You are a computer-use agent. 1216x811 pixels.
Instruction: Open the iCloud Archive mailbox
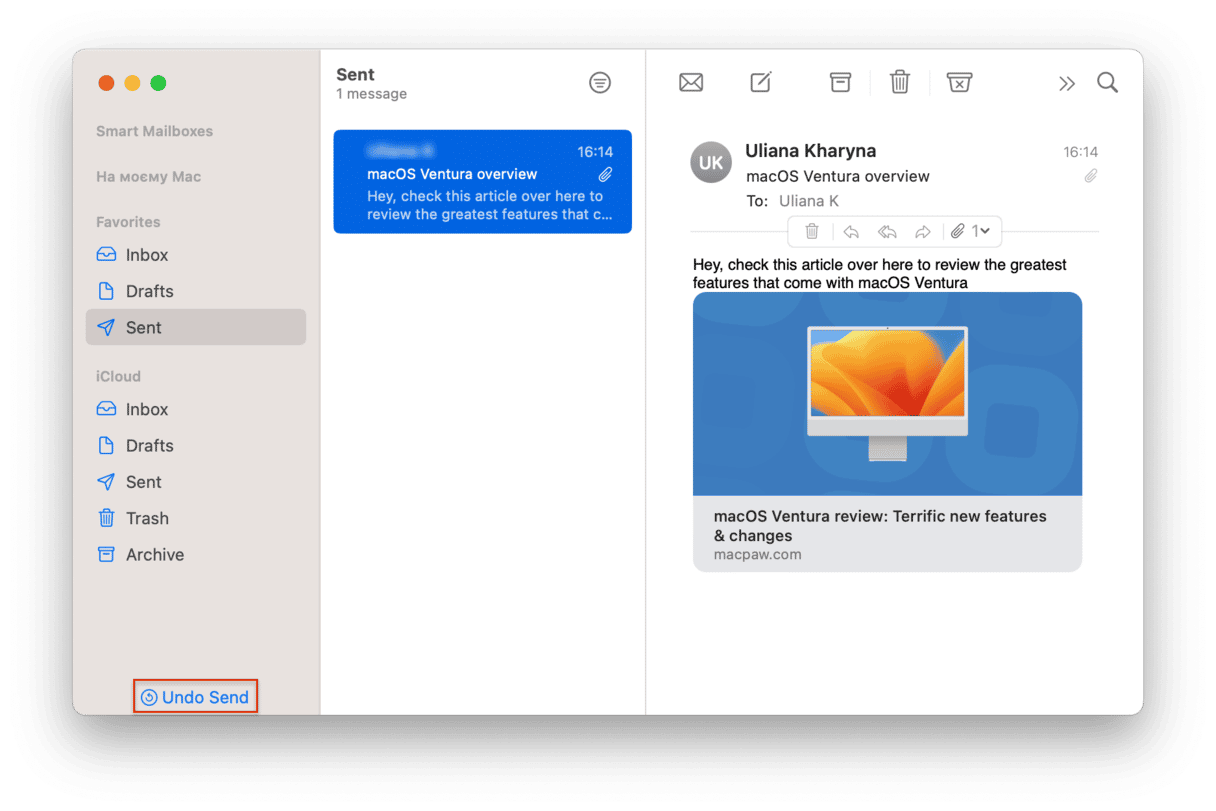point(196,554)
